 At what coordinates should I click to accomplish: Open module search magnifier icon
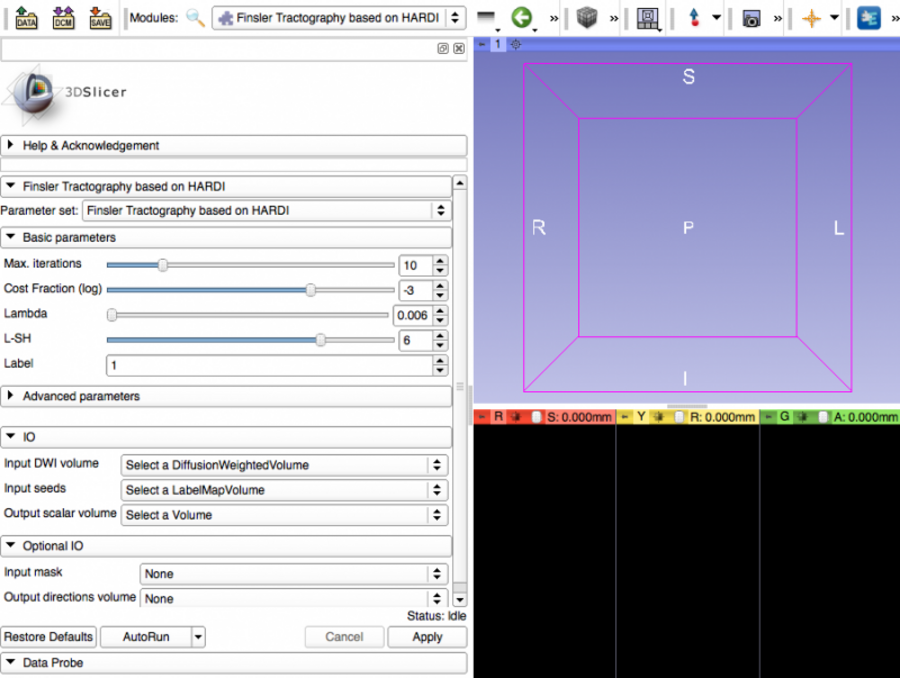[x=196, y=18]
